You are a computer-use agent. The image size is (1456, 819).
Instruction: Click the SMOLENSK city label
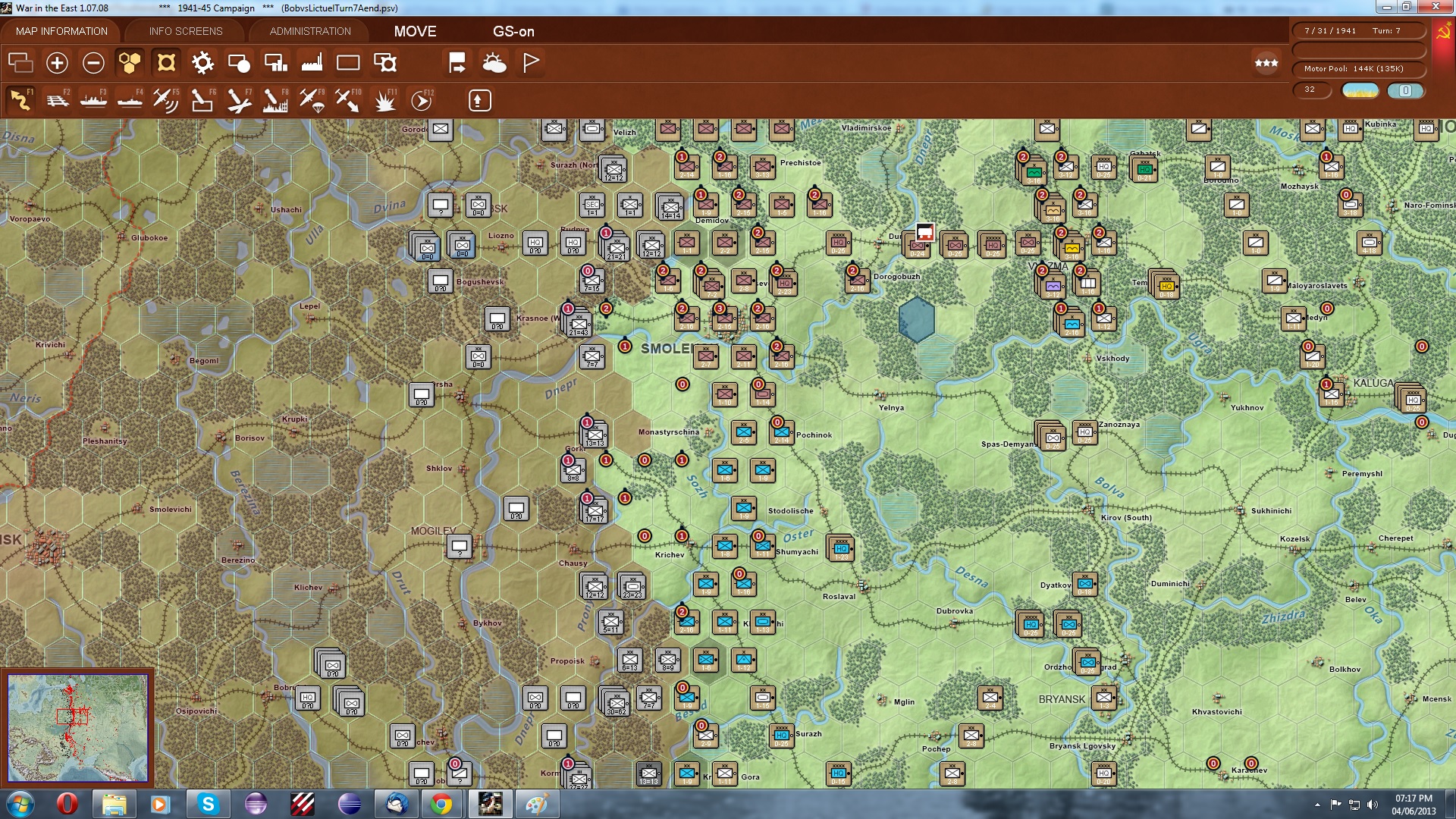click(667, 349)
